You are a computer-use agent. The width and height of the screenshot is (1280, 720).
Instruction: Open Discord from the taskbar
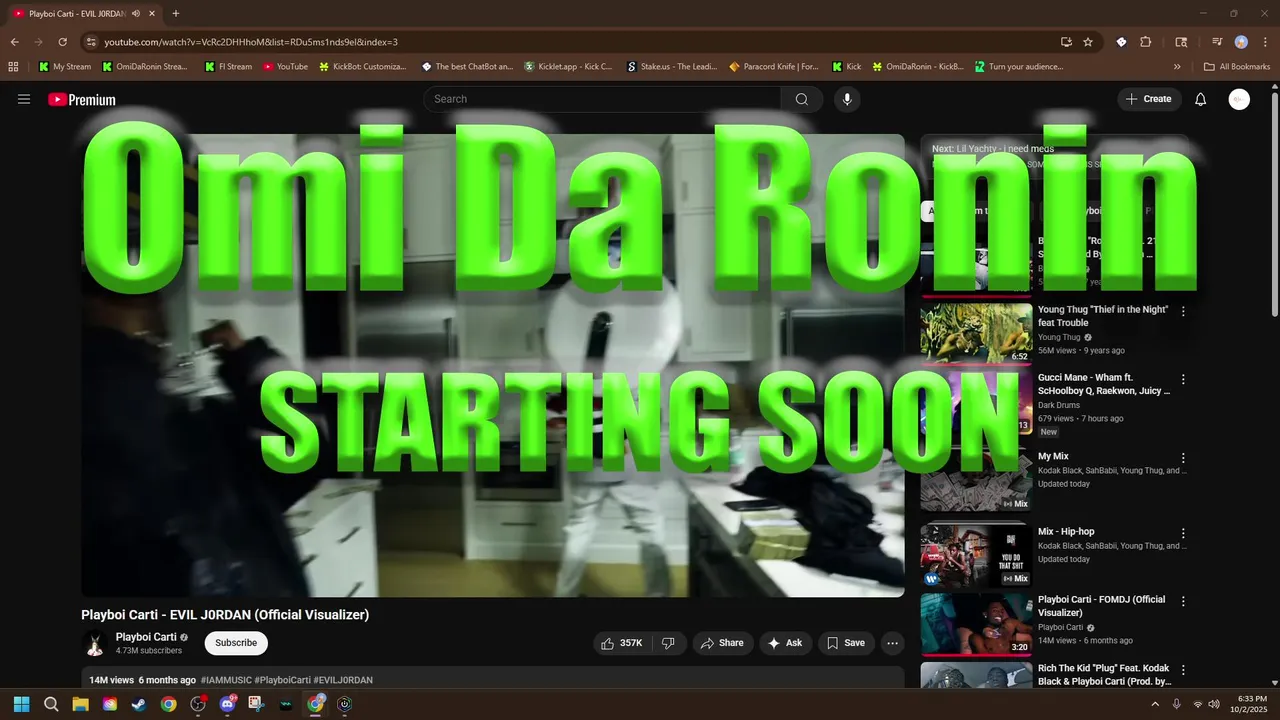(227, 704)
